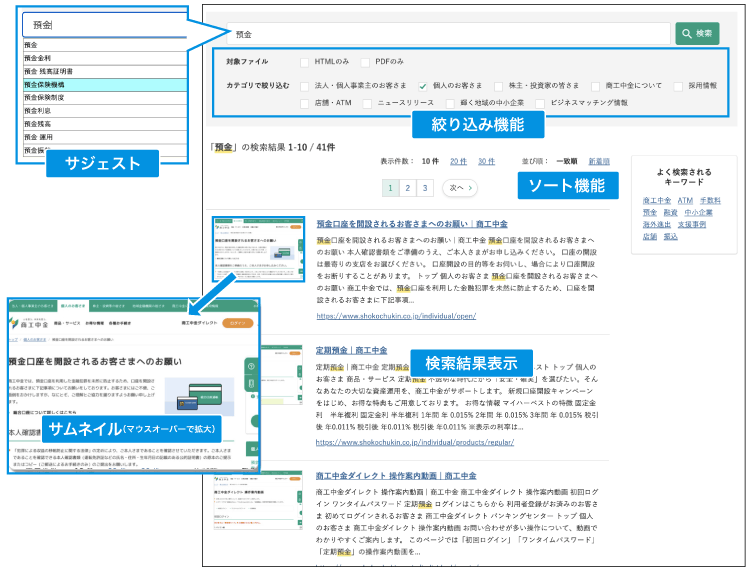Click 次へ next page button

click(460, 188)
